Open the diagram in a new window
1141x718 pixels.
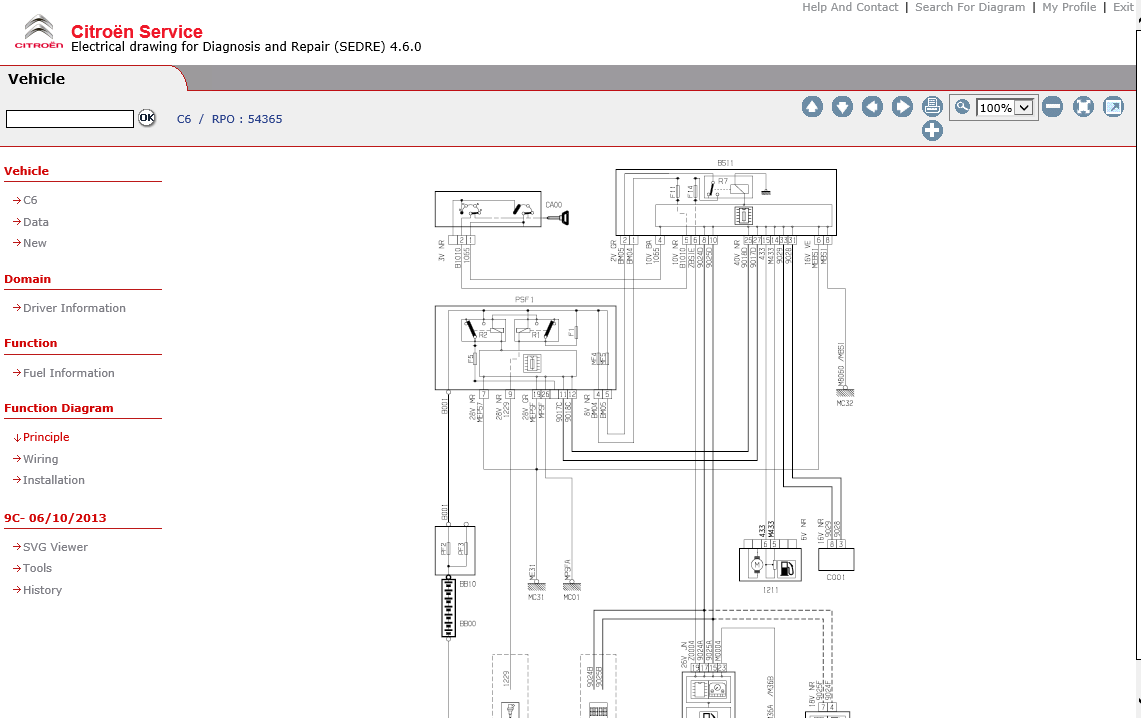[1113, 107]
